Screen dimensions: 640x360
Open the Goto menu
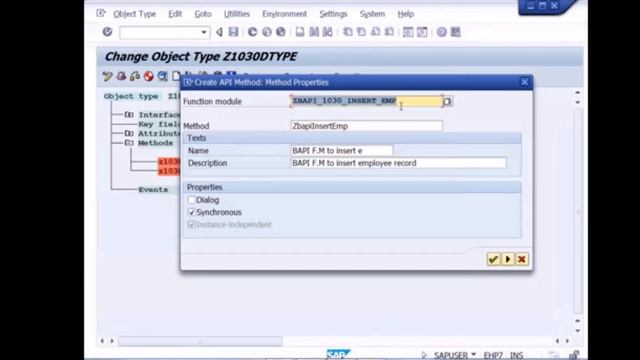[203, 14]
